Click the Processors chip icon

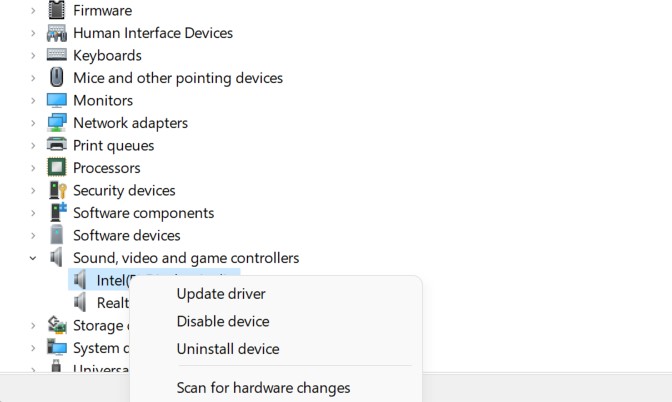[x=57, y=168]
